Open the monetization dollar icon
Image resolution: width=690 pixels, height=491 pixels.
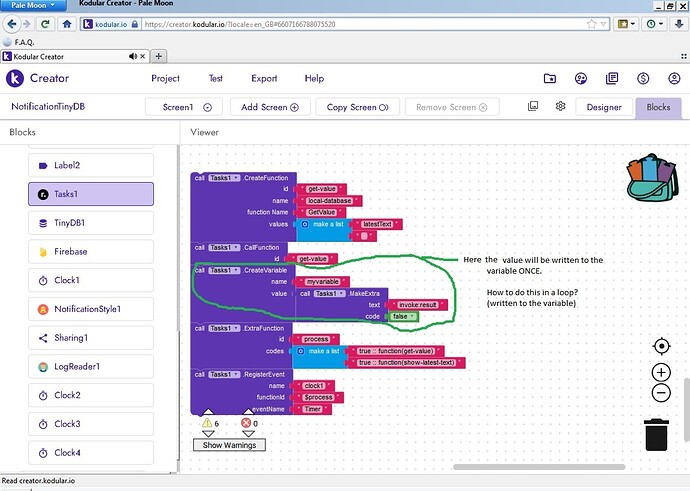click(643, 79)
